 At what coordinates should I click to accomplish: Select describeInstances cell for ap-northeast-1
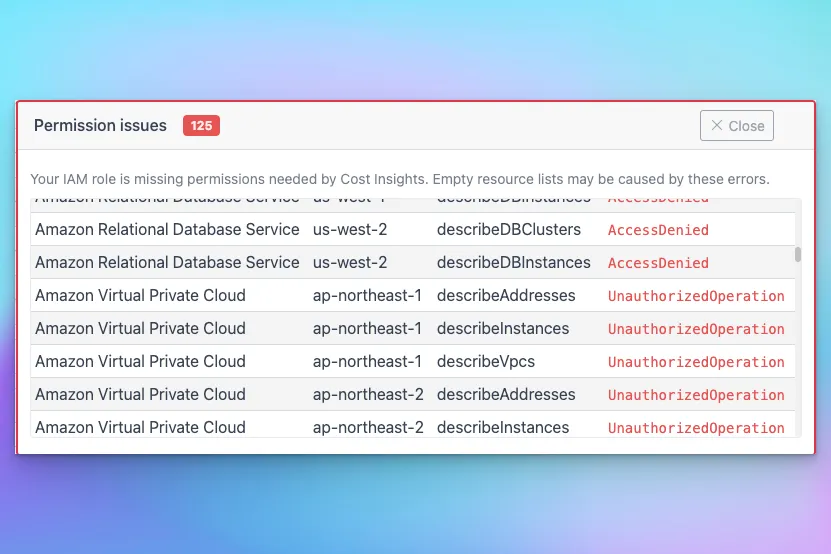pos(503,329)
